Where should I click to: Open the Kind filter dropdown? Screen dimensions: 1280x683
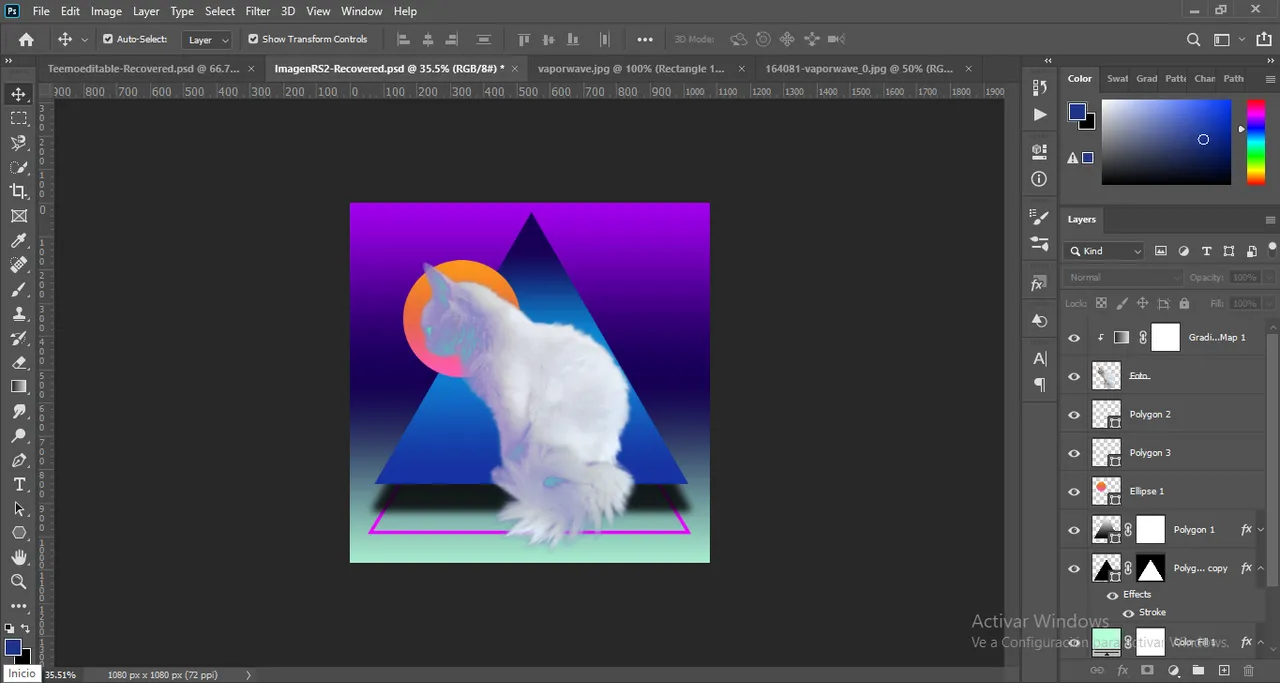coord(1105,251)
